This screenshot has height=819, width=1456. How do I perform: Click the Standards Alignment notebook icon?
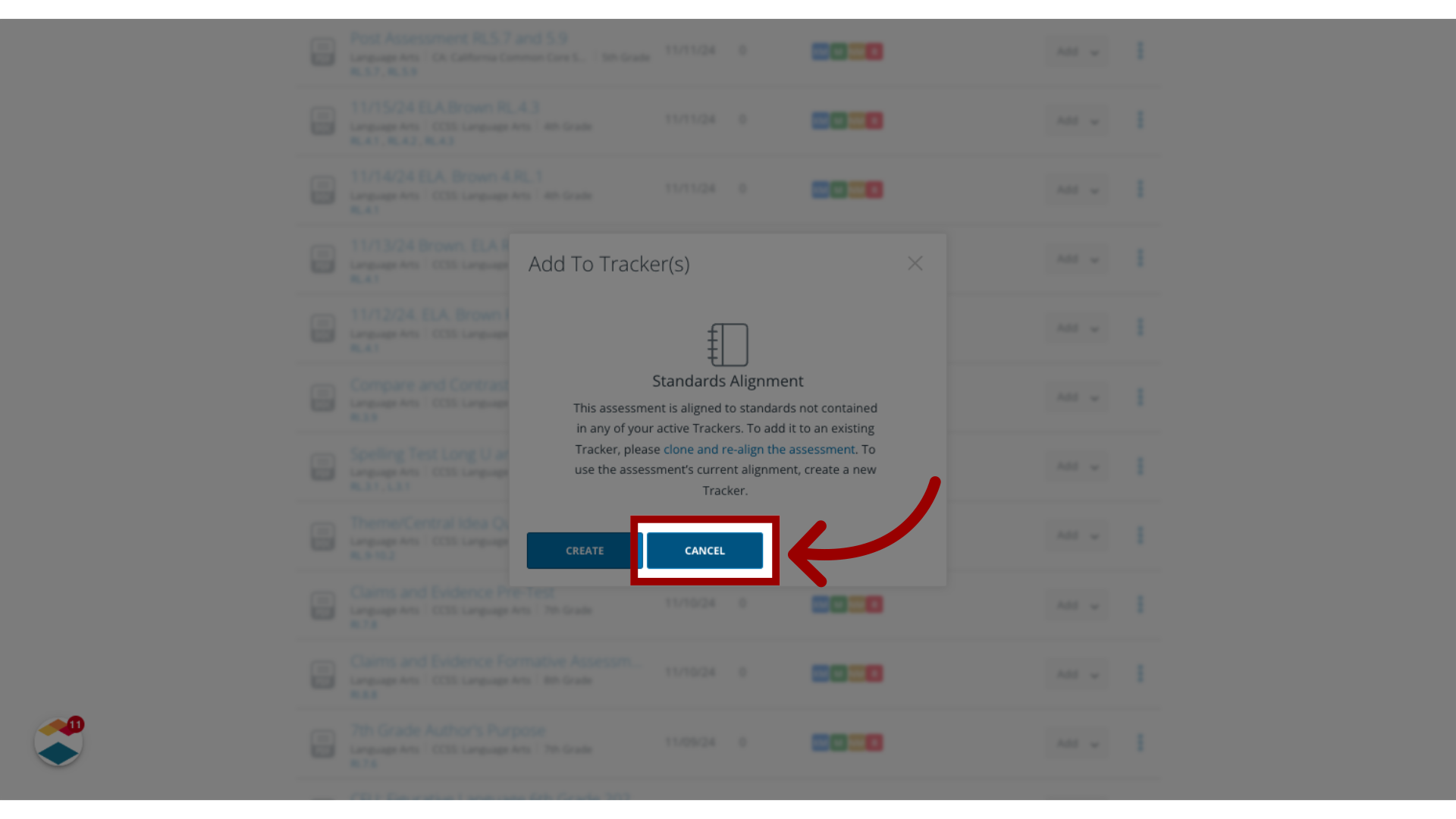pyautogui.click(x=728, y=345)
